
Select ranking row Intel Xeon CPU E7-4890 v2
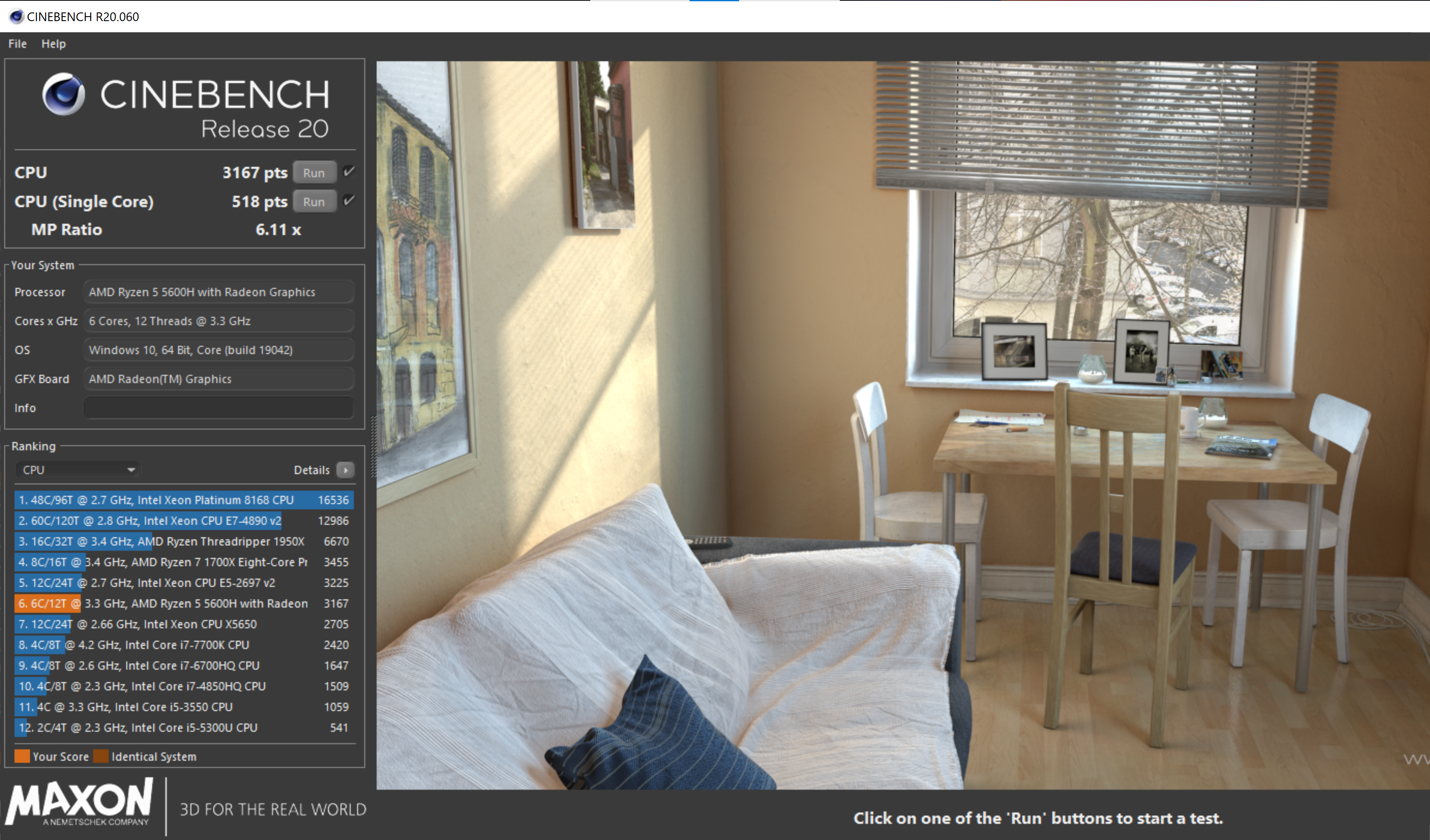(x=184, y=521)
